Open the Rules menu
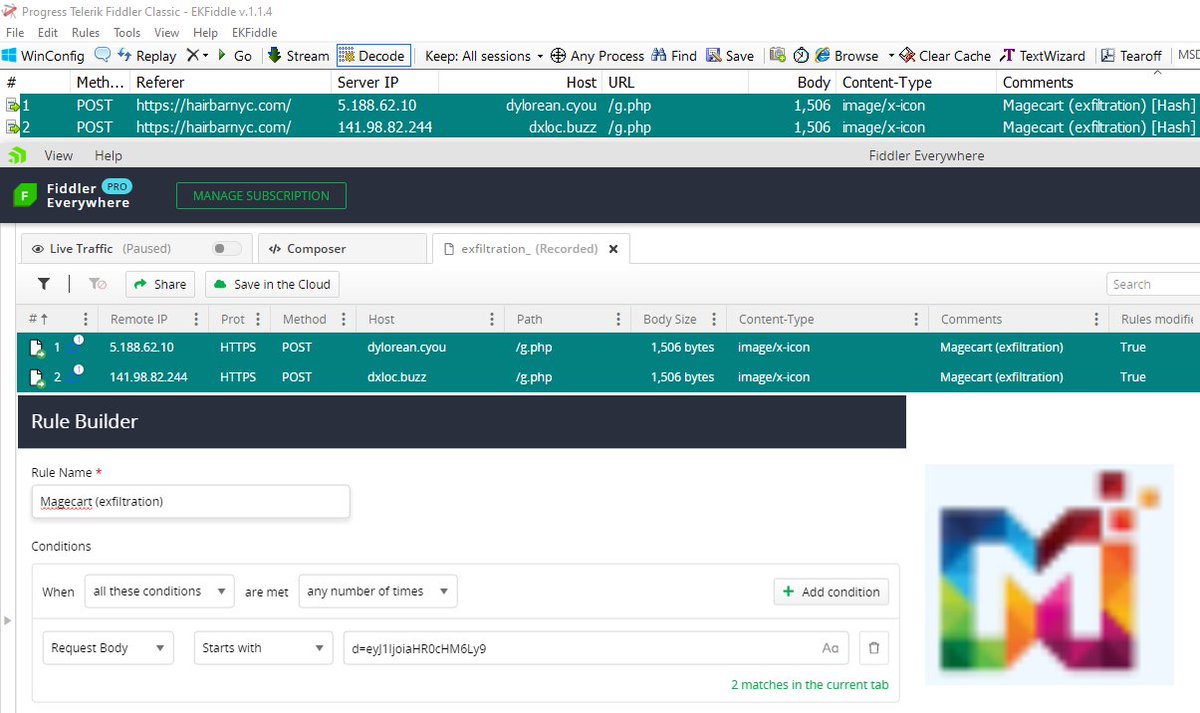The height and width of the screenshot is (713, 1200). click(86, 33)
